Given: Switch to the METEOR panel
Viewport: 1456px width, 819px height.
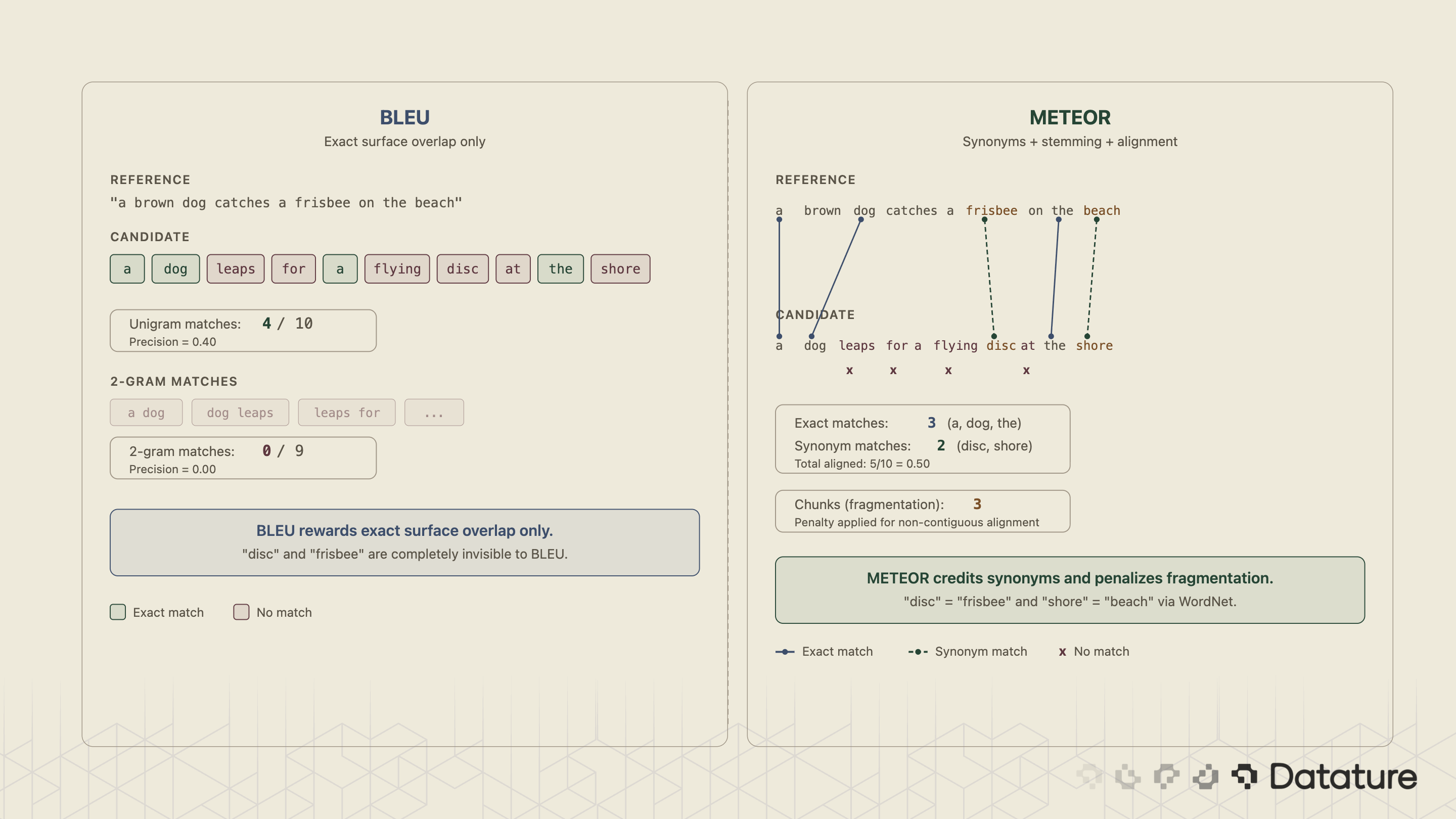Looking at the screenshot, I should (1070, 117).
